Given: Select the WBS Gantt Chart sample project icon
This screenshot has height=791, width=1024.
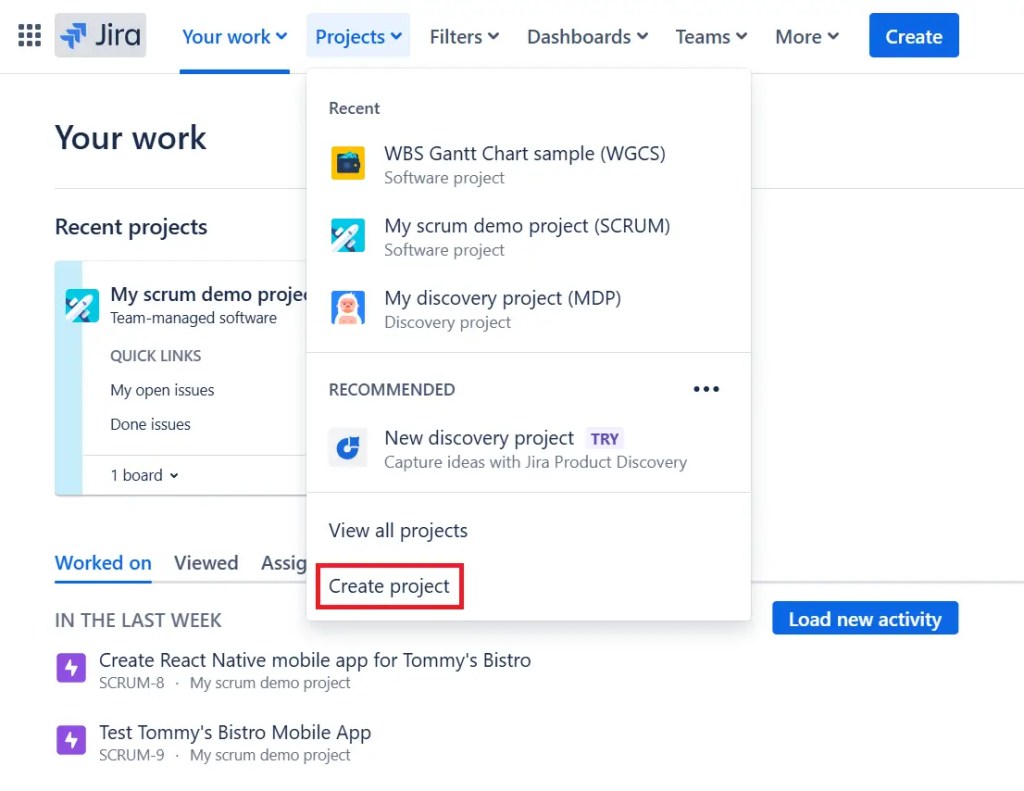Looking at the screenshot, I should click(347, 163).
